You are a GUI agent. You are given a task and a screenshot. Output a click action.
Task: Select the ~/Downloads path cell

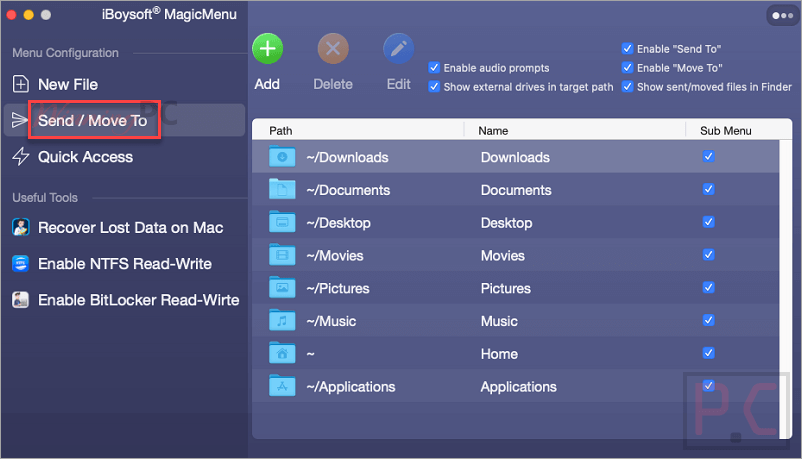(x=347, y=157)
